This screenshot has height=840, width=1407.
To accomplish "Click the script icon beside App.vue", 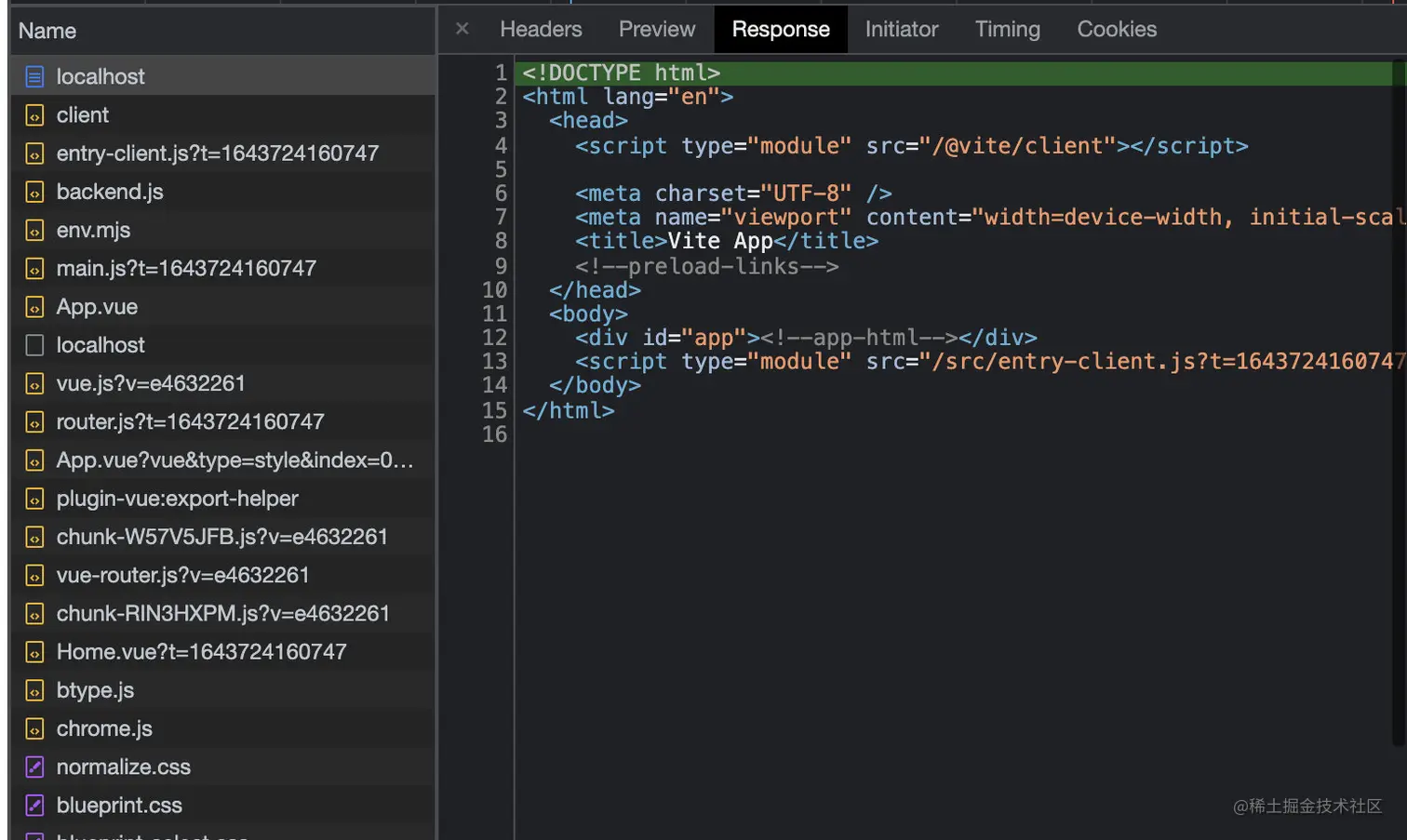I will [x=34, y=307].
